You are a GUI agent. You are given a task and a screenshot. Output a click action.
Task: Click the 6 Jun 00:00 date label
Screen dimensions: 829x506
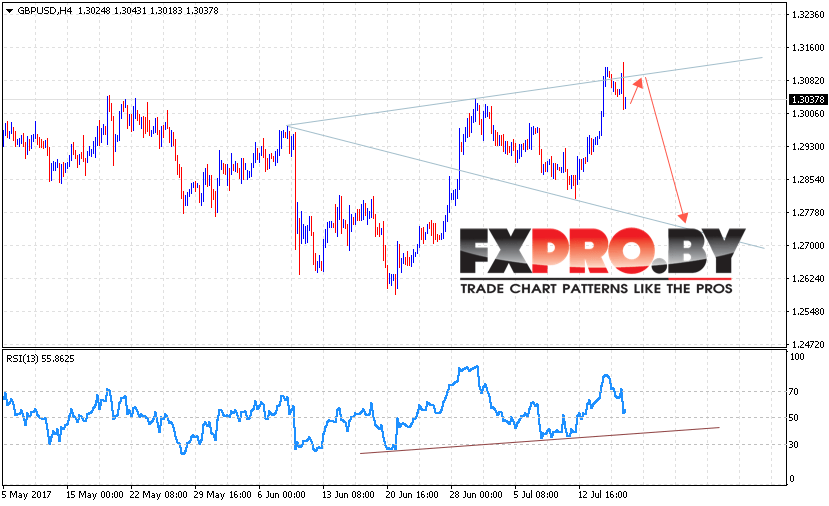click(281, 495)
